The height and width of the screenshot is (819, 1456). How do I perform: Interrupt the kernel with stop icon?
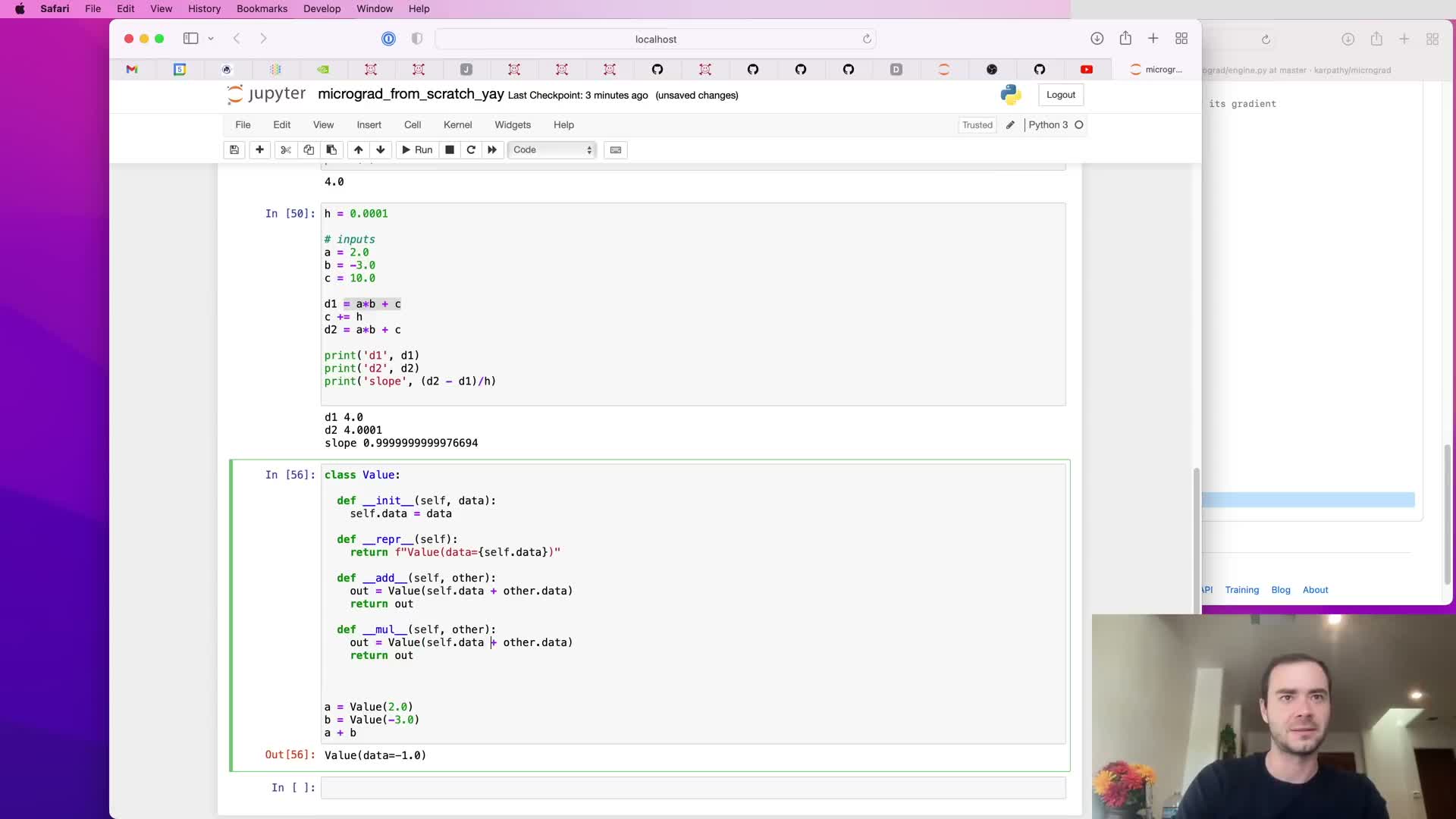pyautogui.click(x=450, y=150)
